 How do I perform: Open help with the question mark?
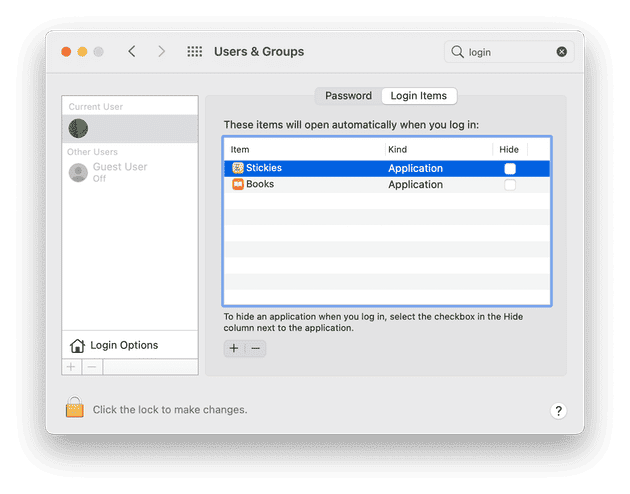pyautogui.click(x=558, y=411)
